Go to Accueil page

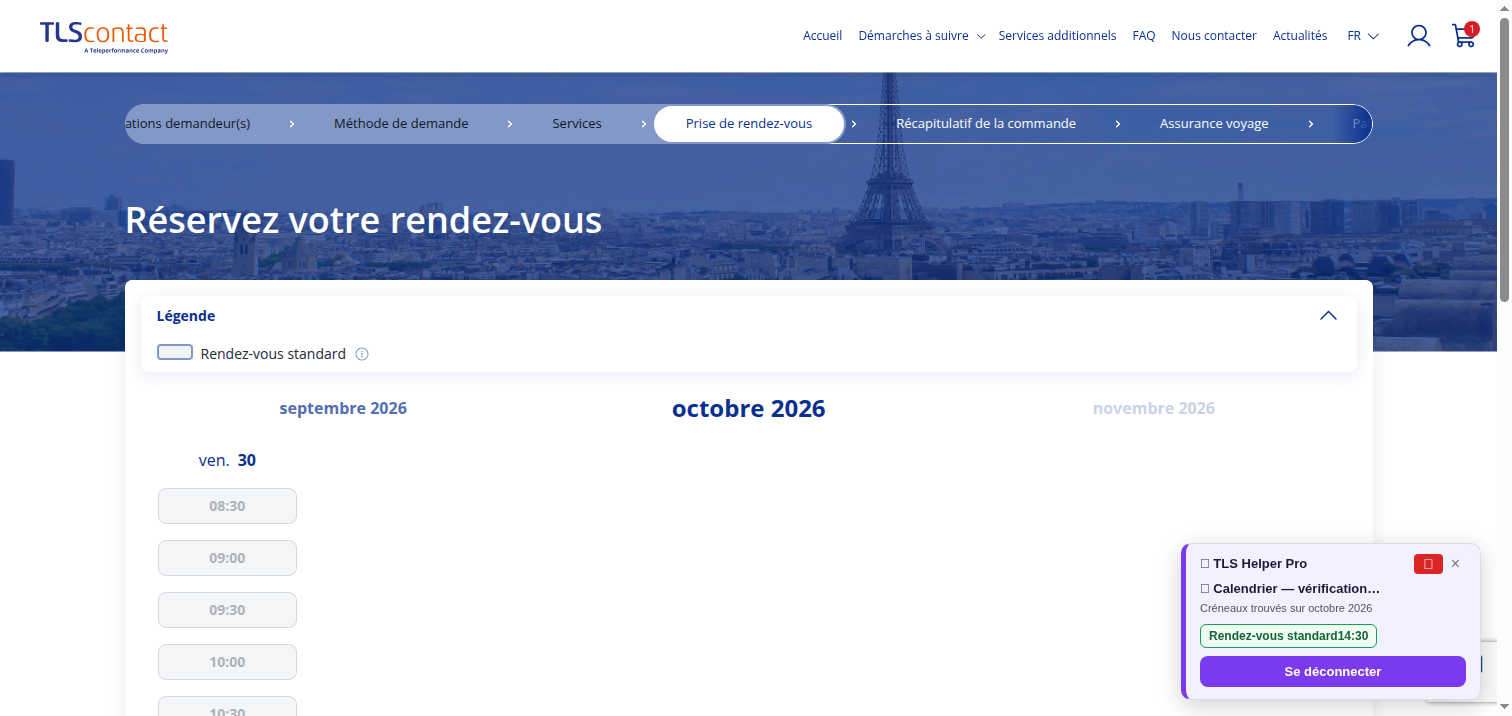[x=822, y=36]
